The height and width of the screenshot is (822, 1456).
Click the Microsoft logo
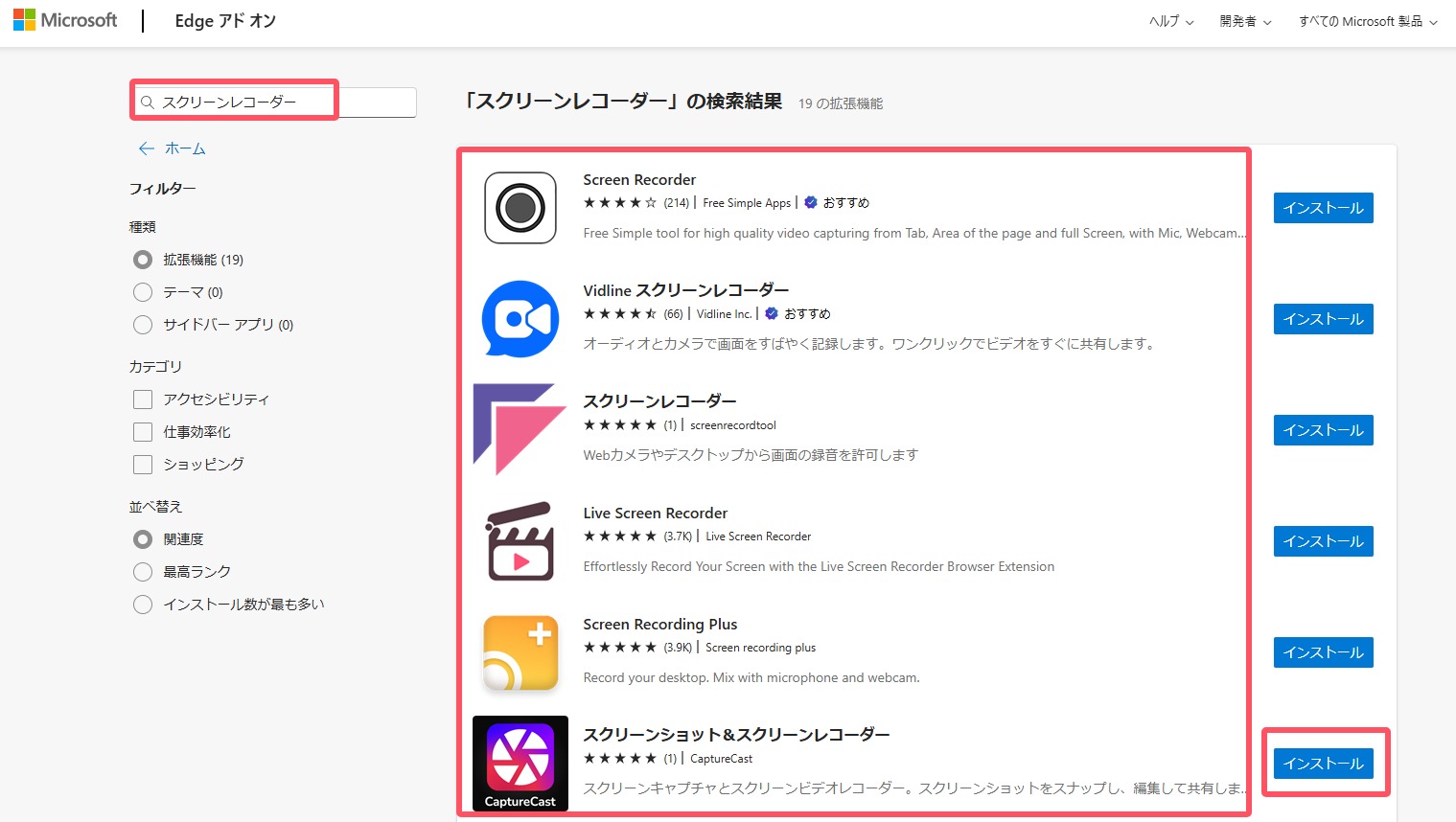click(65, 20)
